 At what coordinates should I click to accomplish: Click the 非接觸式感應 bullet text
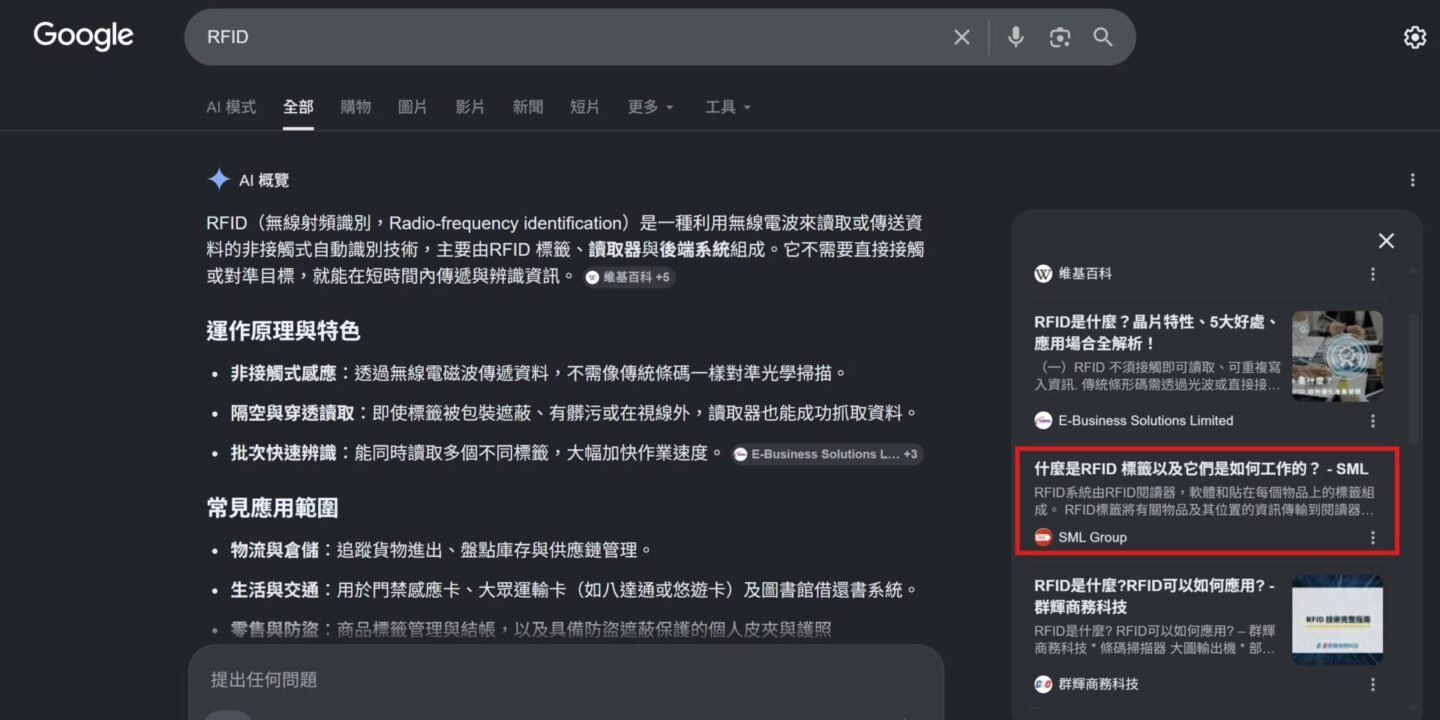pos(539,373)
